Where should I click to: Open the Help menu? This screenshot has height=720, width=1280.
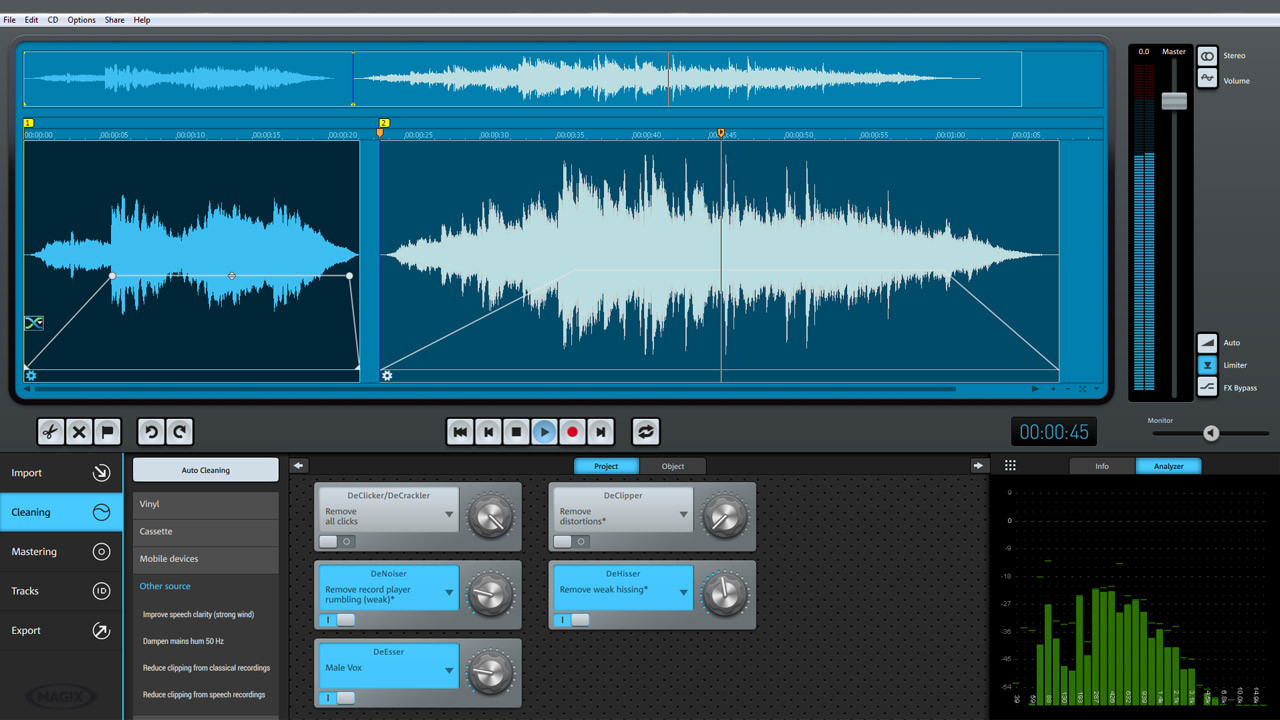pos(142,20)
